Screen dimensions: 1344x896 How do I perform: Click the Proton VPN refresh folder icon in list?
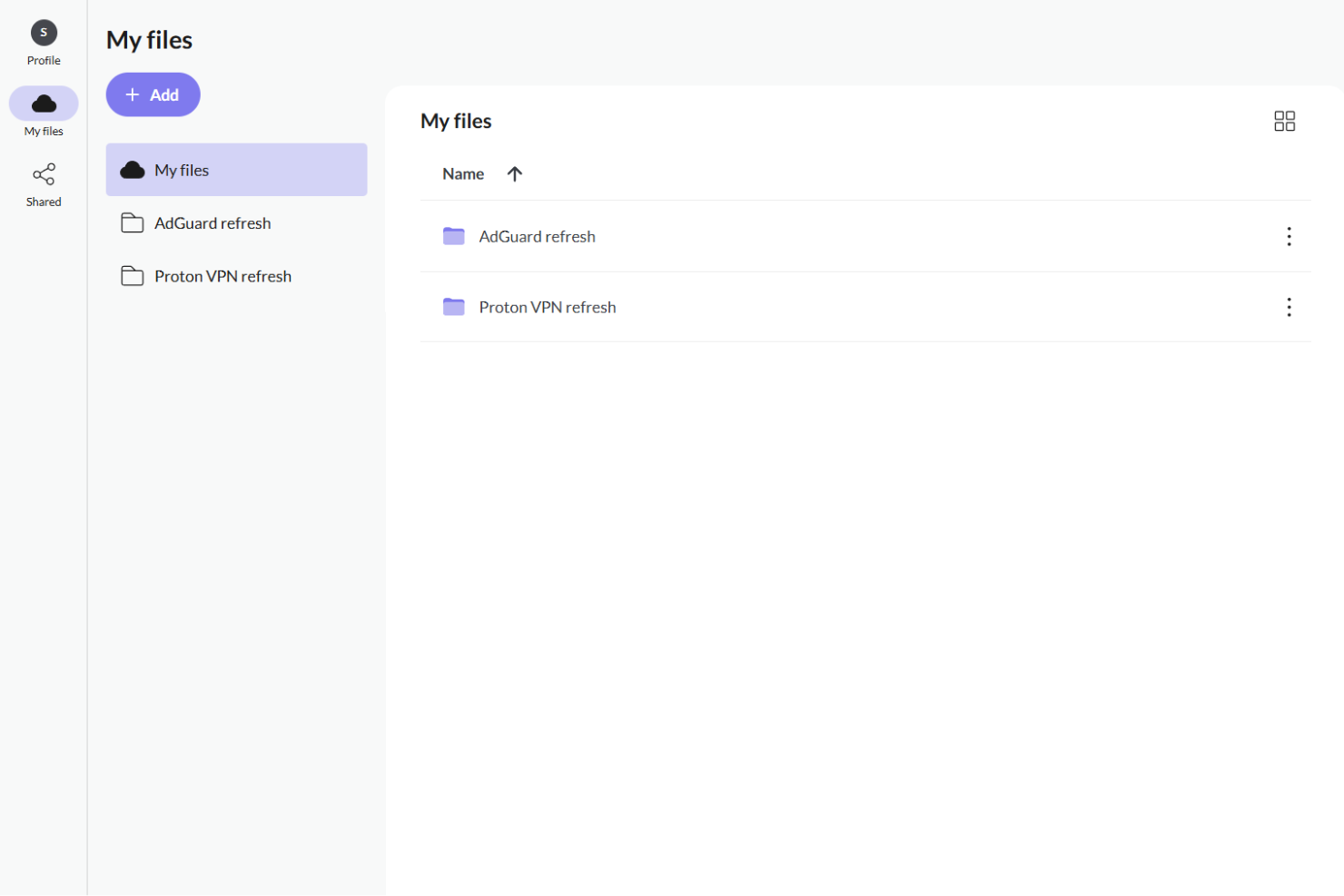454,307
